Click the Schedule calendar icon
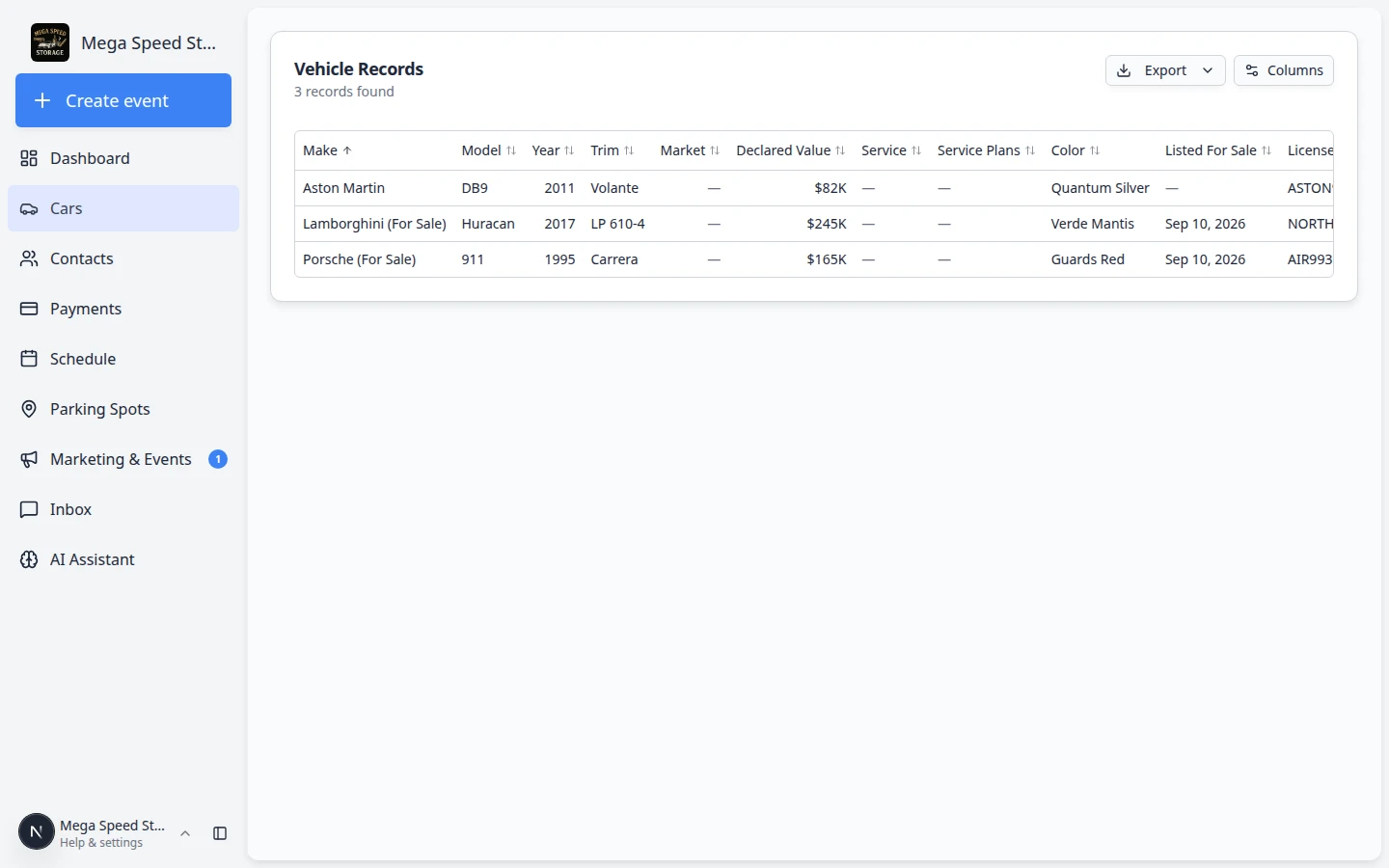This screenshot has width=1389, height=868. click(29, 359)
